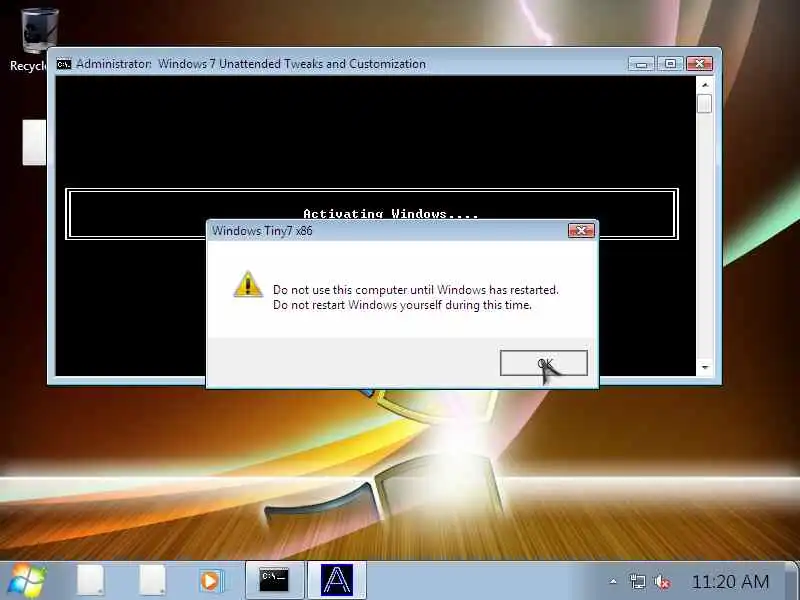Click the blank white desktop icon below Recycle Bin
This screenshot has width=800, height=600.
[x=34, y=142]
